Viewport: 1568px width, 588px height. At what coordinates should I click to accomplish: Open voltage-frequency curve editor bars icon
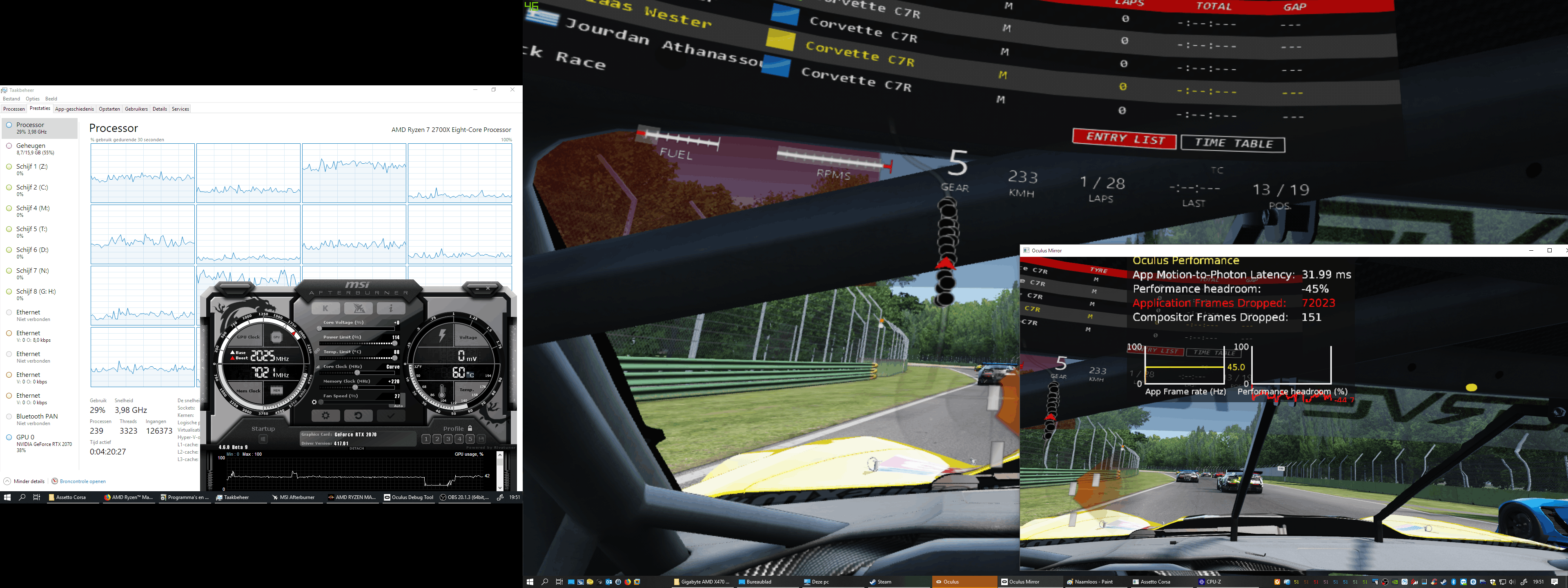pos(318,367)
